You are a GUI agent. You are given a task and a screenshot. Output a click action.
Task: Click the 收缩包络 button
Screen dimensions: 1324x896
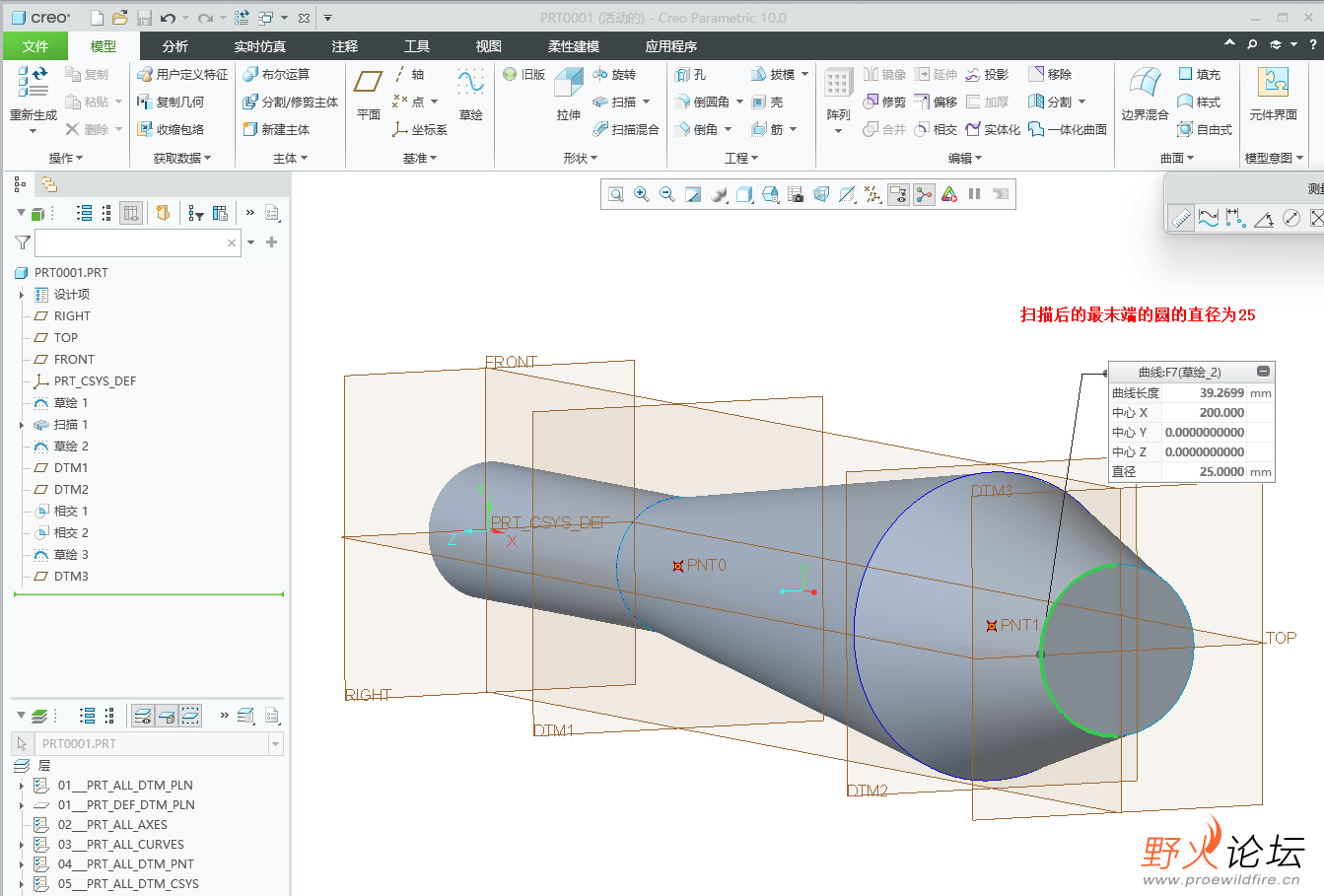171,129
